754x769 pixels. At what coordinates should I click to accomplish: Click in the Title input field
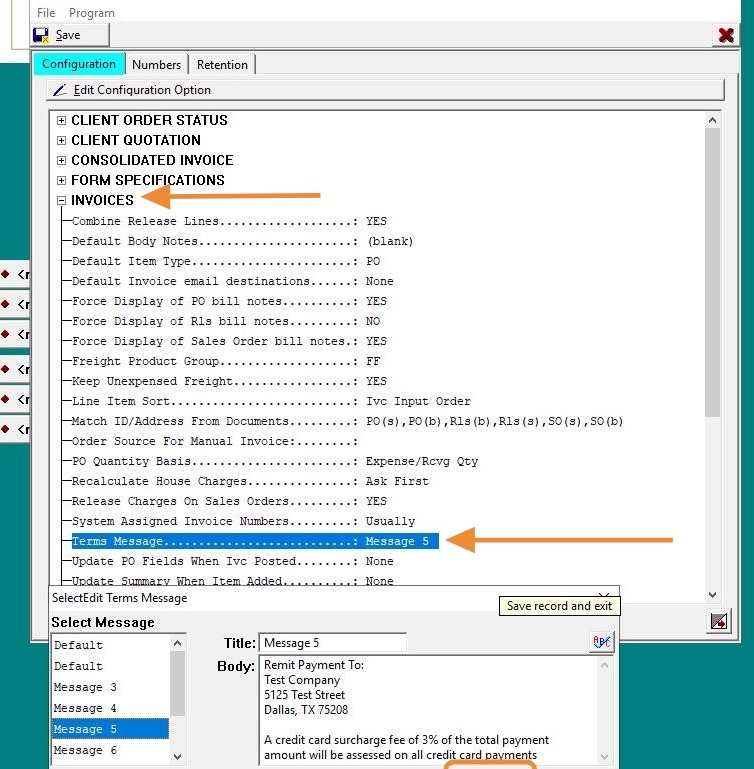pos(332,642)
